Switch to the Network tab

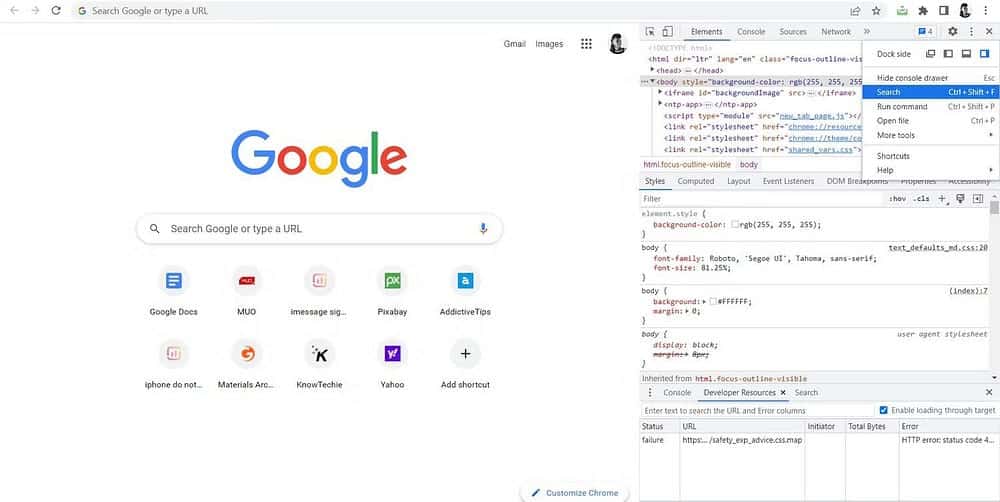point(835,31)
